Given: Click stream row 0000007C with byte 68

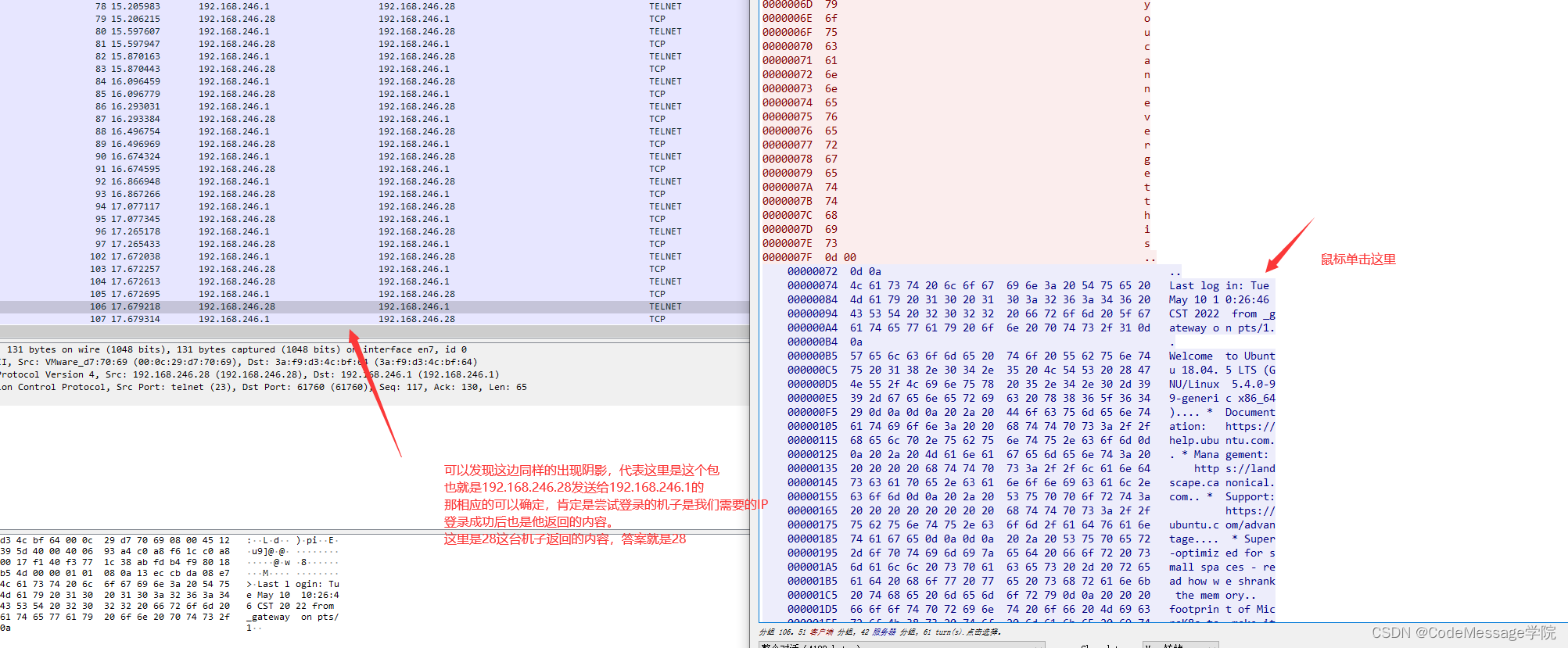Looking at the screenshot, I should (958, 215).
